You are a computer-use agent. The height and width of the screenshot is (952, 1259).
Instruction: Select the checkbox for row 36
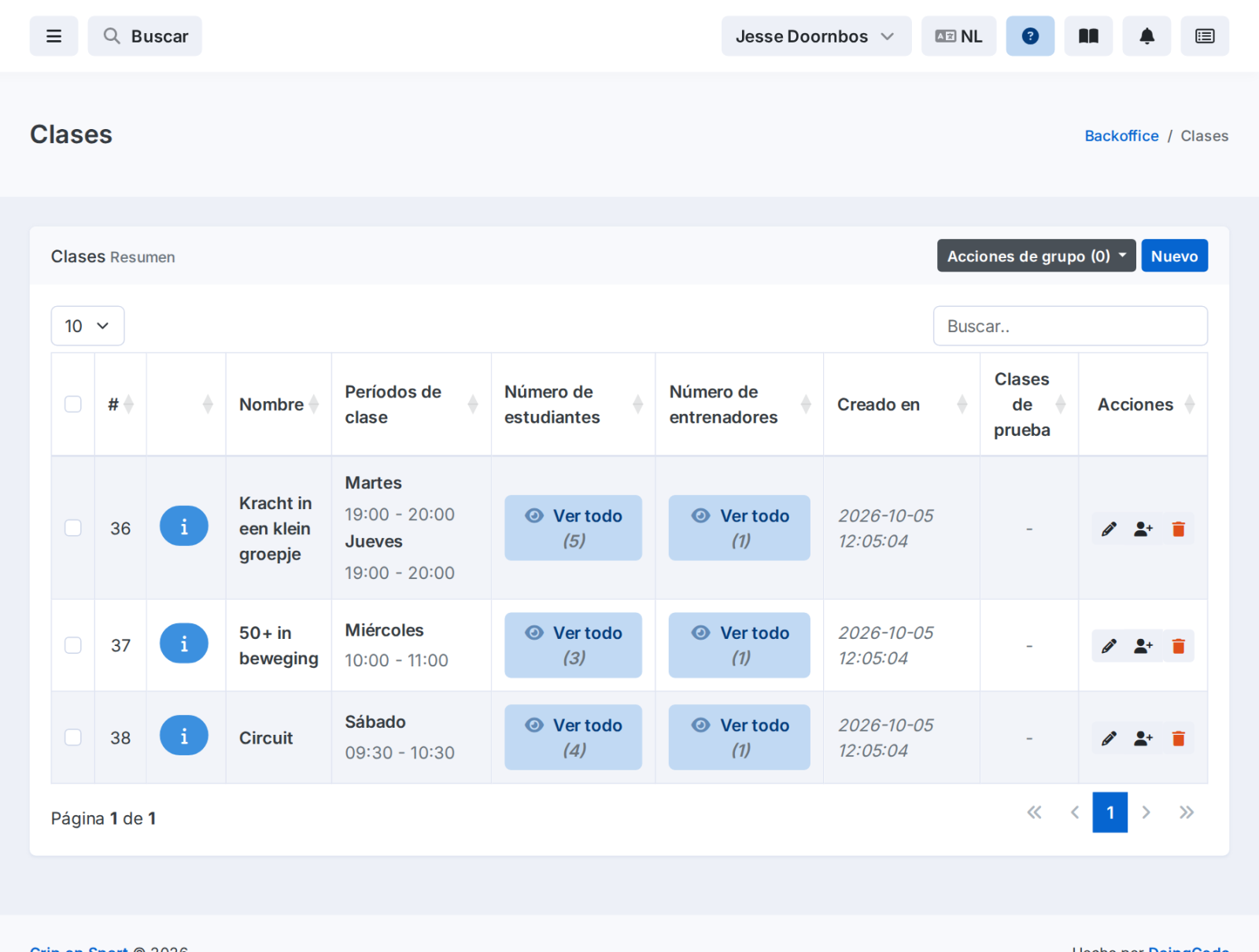pos(73,528)
